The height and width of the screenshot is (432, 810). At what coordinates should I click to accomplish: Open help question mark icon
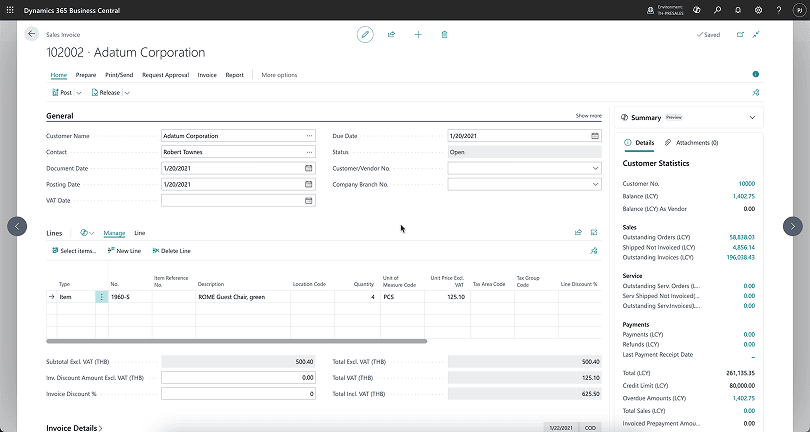click(x=779, y=10)
